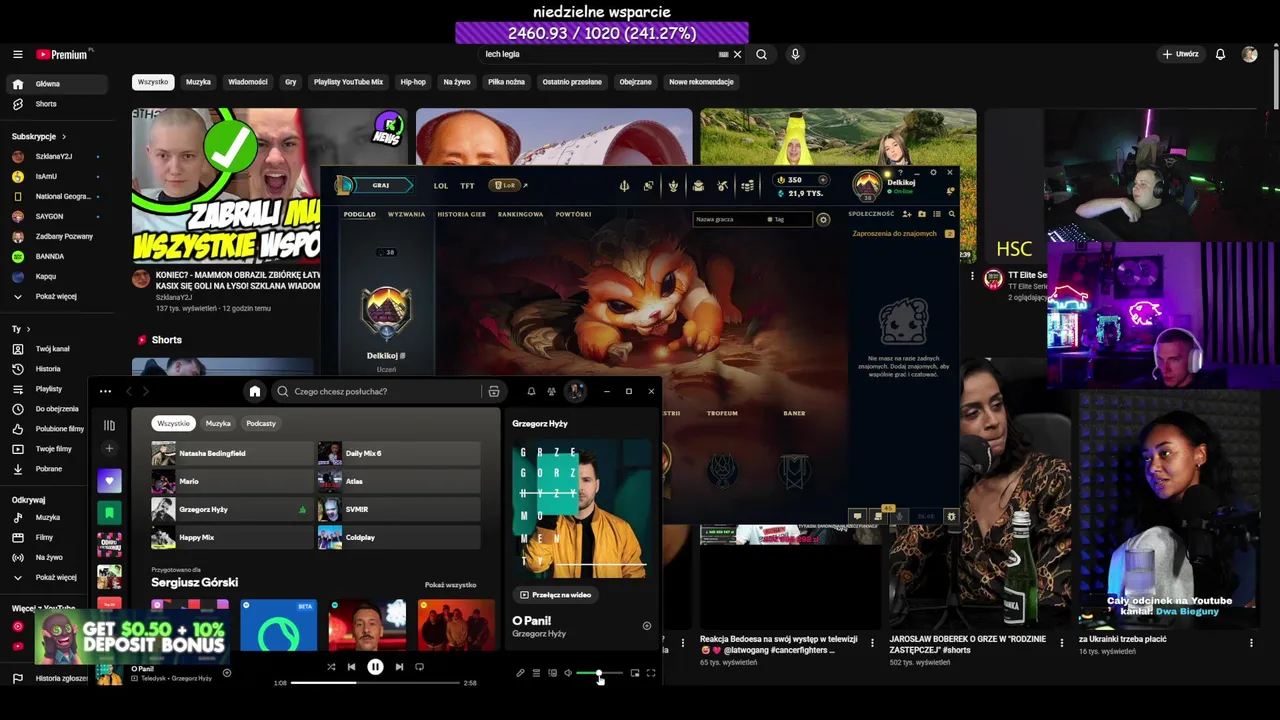Open the Clash trident icon in League client
1280x720 pixels.
point(624,186)
